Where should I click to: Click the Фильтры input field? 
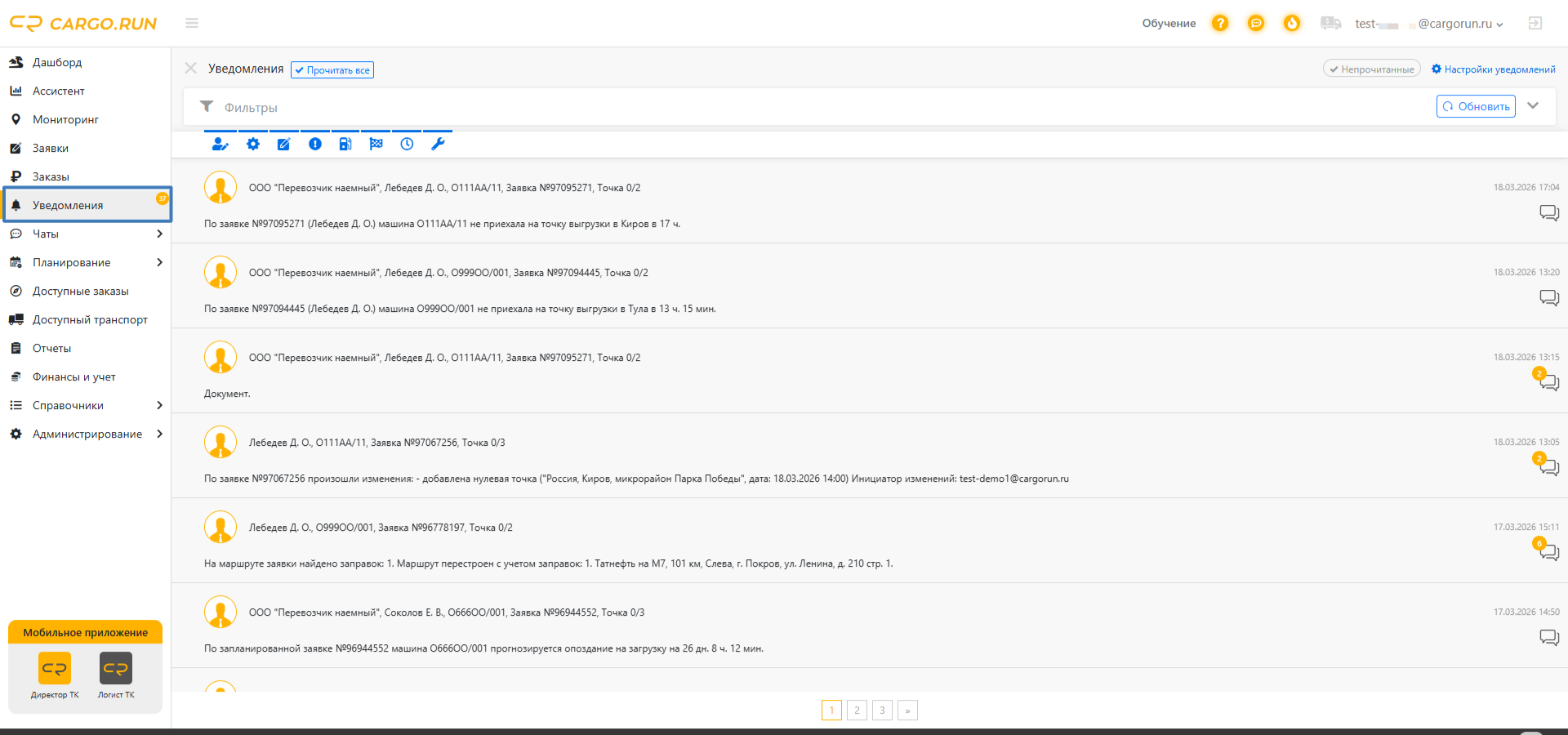pos(817,107)
